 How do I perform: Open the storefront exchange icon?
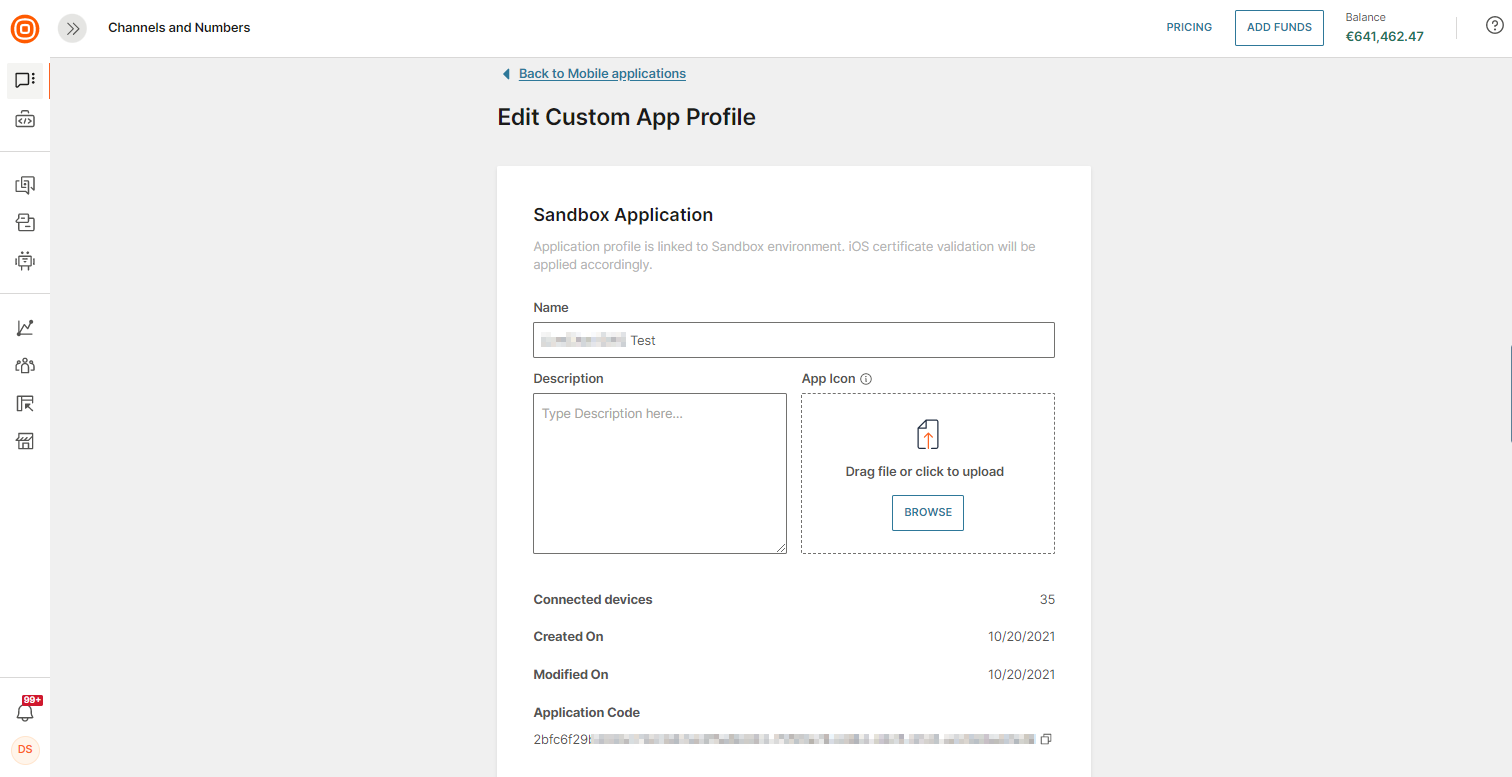pyautogui.click(x=25, y=441)
